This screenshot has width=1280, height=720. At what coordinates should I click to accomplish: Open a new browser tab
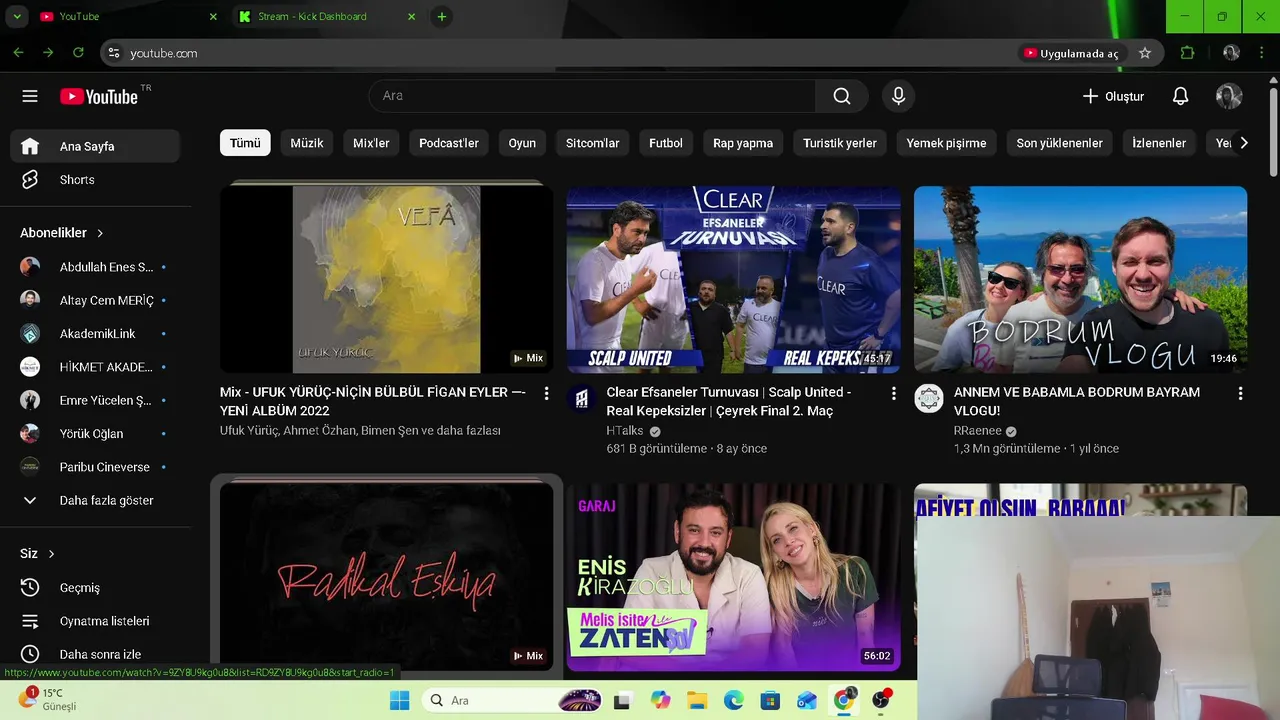[x=442, y=17]
